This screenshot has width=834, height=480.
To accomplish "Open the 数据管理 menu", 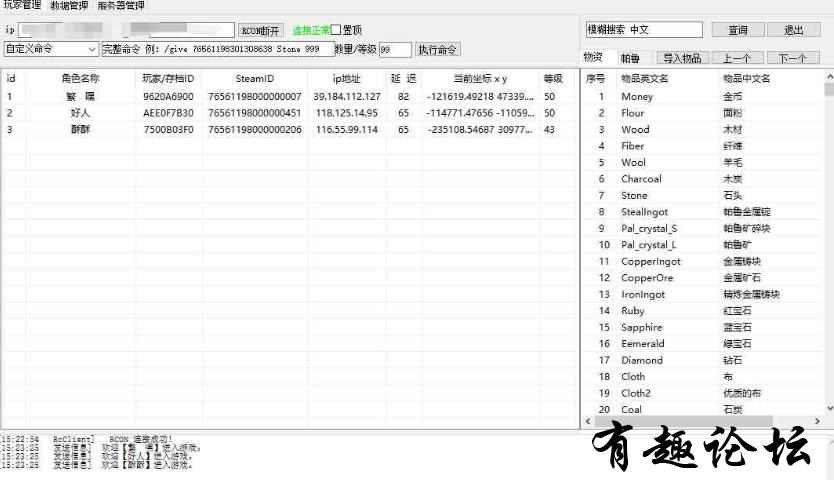I will [69, 6].
